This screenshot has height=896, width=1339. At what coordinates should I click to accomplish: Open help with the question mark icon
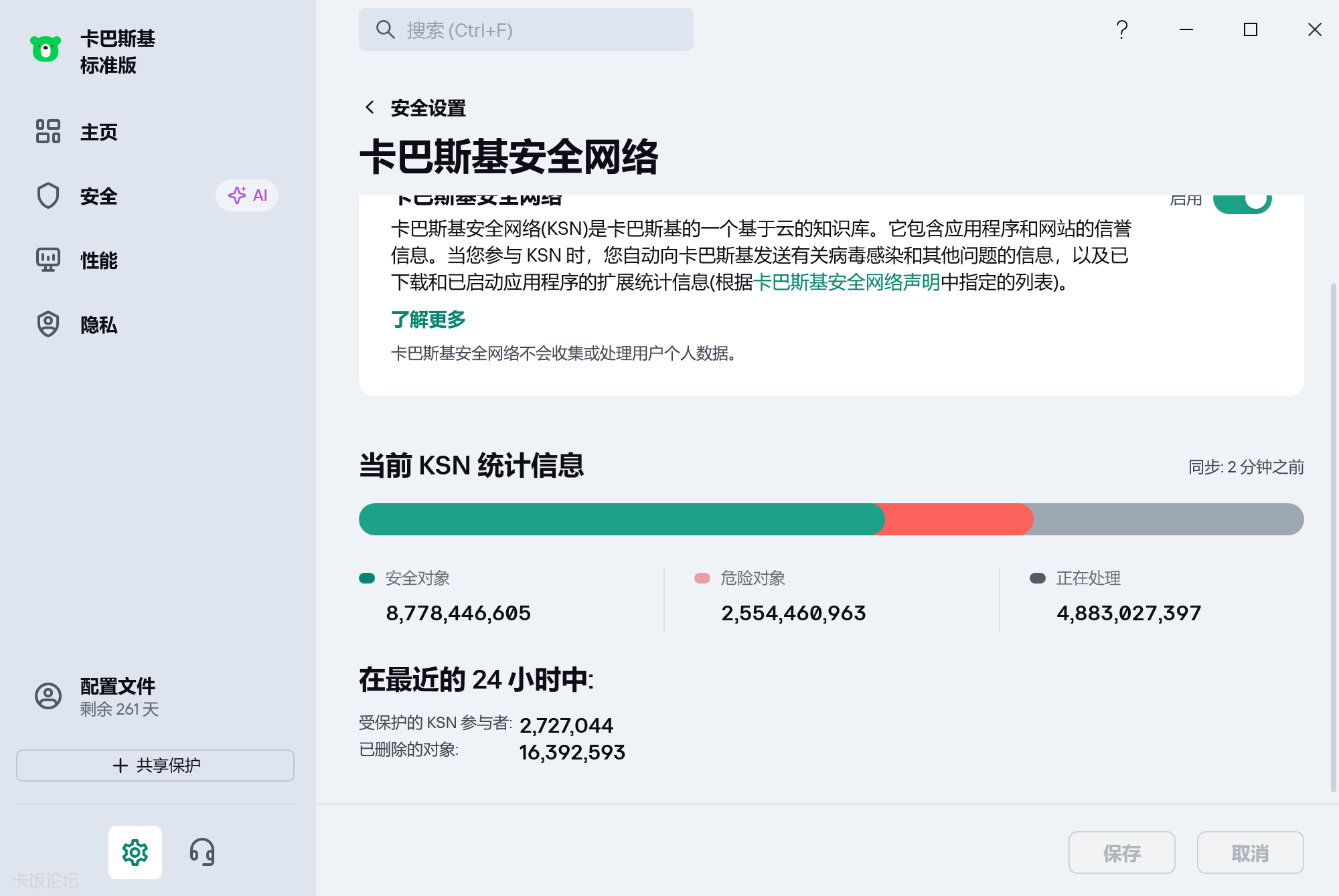(1122, 29)
